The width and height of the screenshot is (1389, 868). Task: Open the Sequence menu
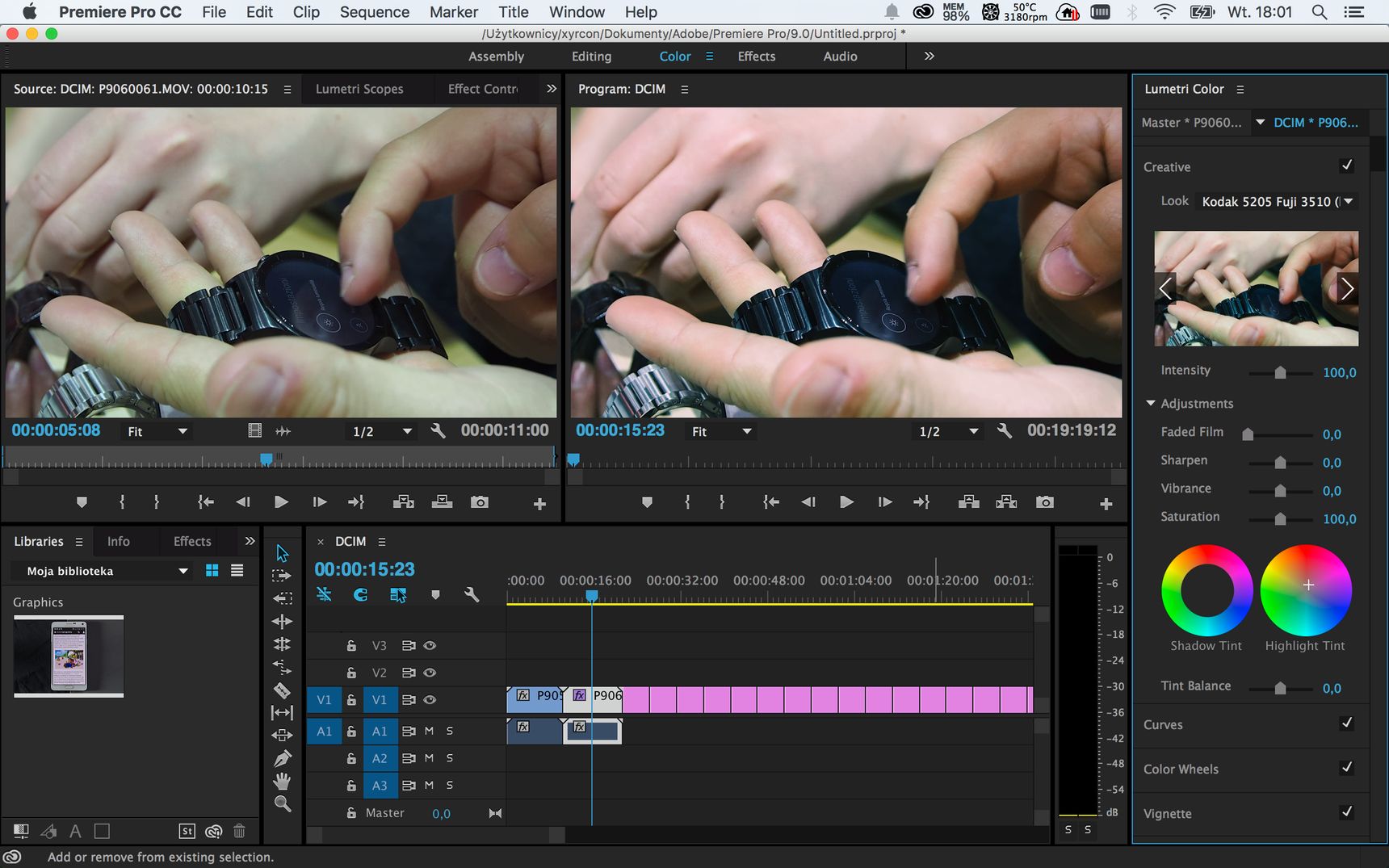[x=375, y=12]
